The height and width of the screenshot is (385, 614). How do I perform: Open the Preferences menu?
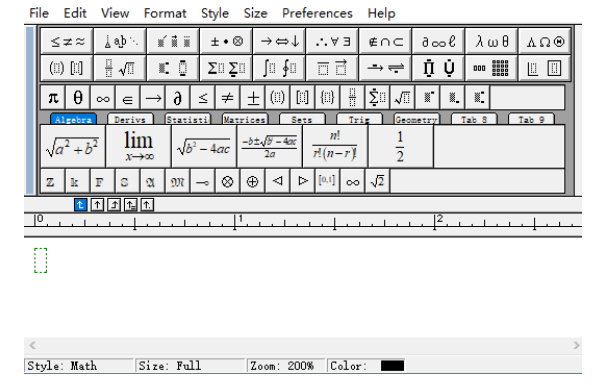[x=317, y=13]
